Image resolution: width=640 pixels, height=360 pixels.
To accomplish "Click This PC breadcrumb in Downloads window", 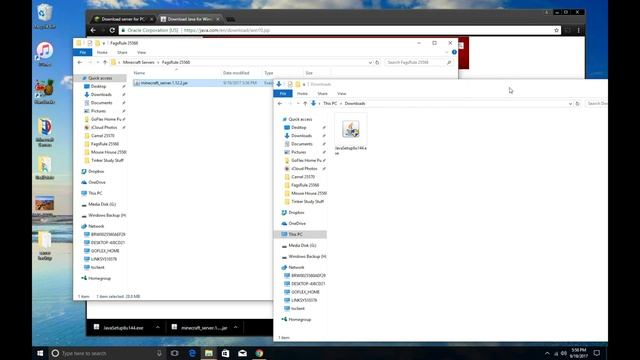I will tap(330, 104).
